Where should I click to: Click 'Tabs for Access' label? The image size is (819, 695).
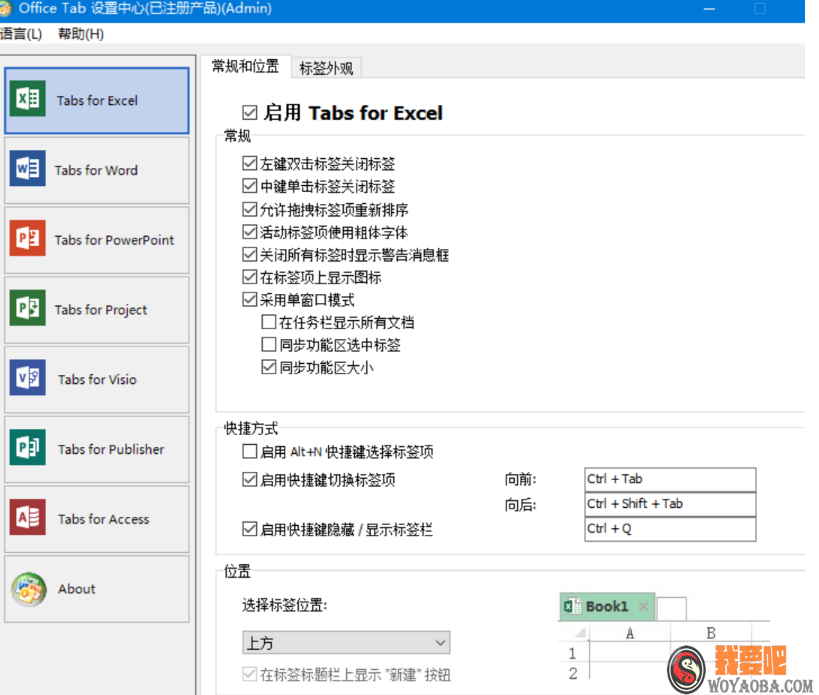coord(103,519)
